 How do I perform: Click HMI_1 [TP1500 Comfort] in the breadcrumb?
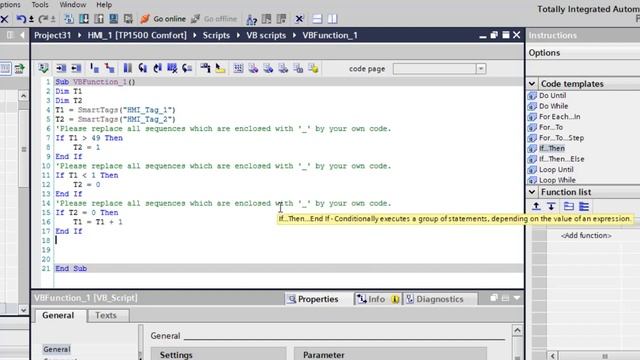point(137,36)
